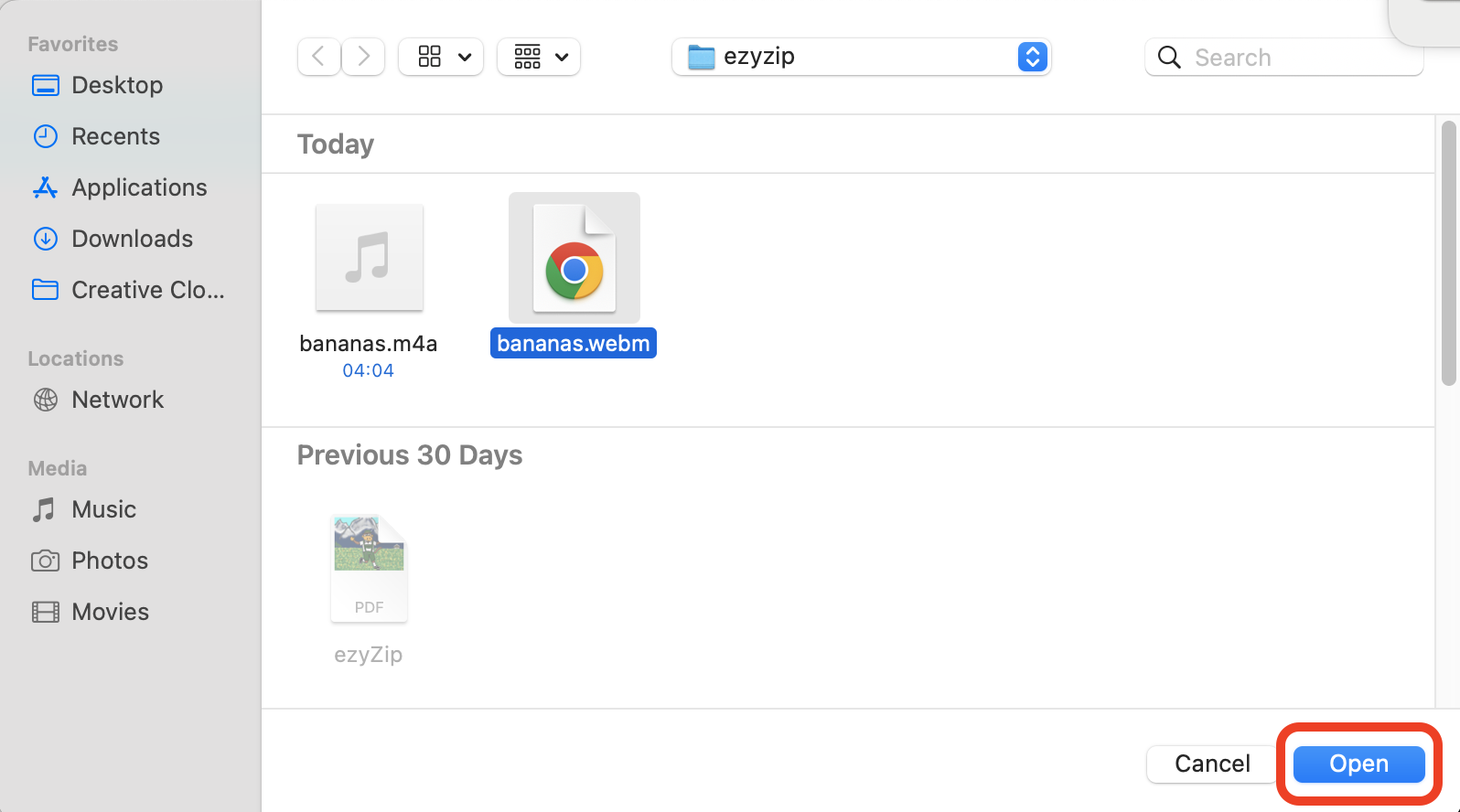Screen dimensions: 1460x812
Task: Click the bananas.webm file name
Action: [574, 344]
